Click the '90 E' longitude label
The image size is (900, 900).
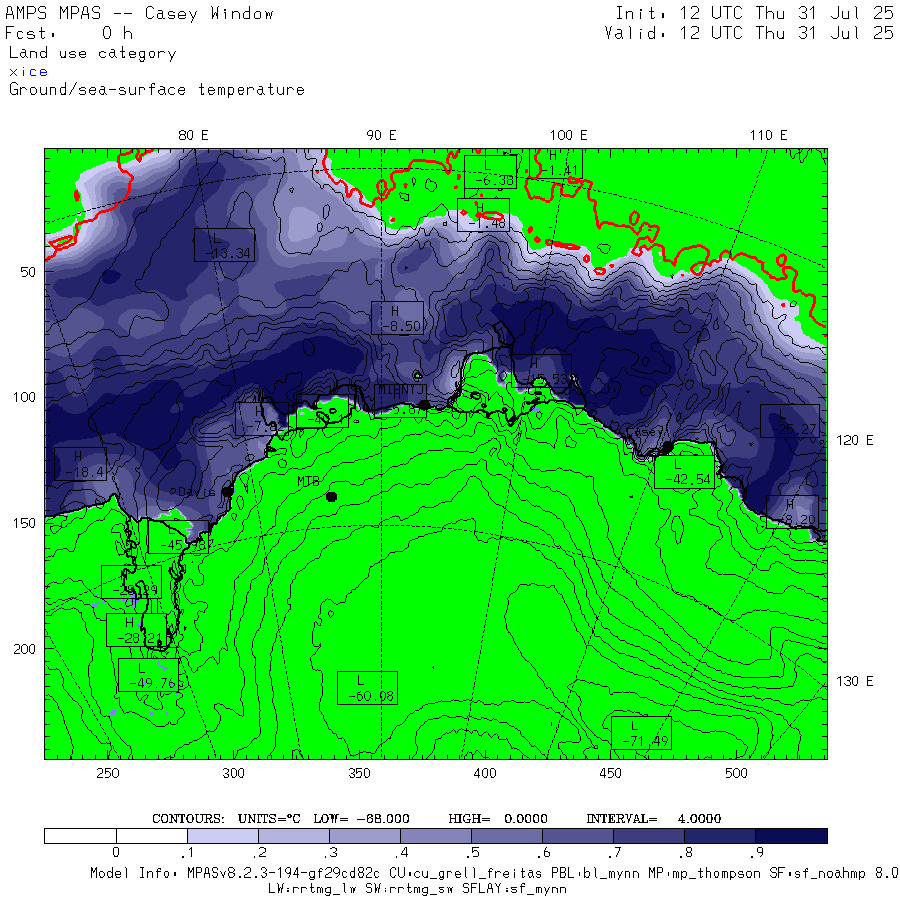tap(381, 135)
